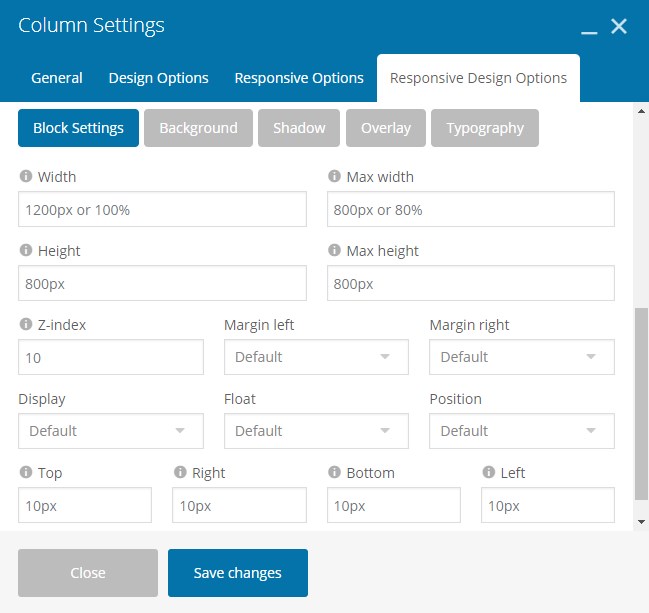
Task: Expand the Margin right dropdown
Action: coord(521,357)
